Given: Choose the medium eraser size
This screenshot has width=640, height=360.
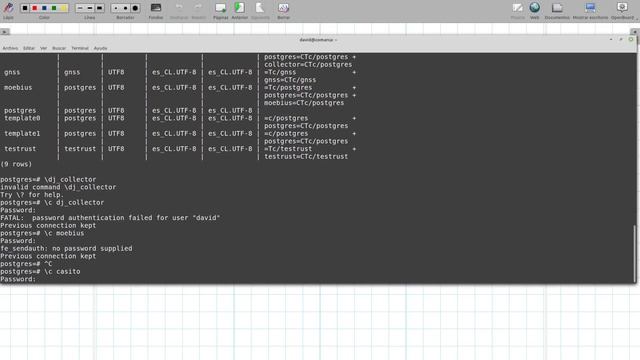Looking at the screenshot, I should [x=125, y=8].
